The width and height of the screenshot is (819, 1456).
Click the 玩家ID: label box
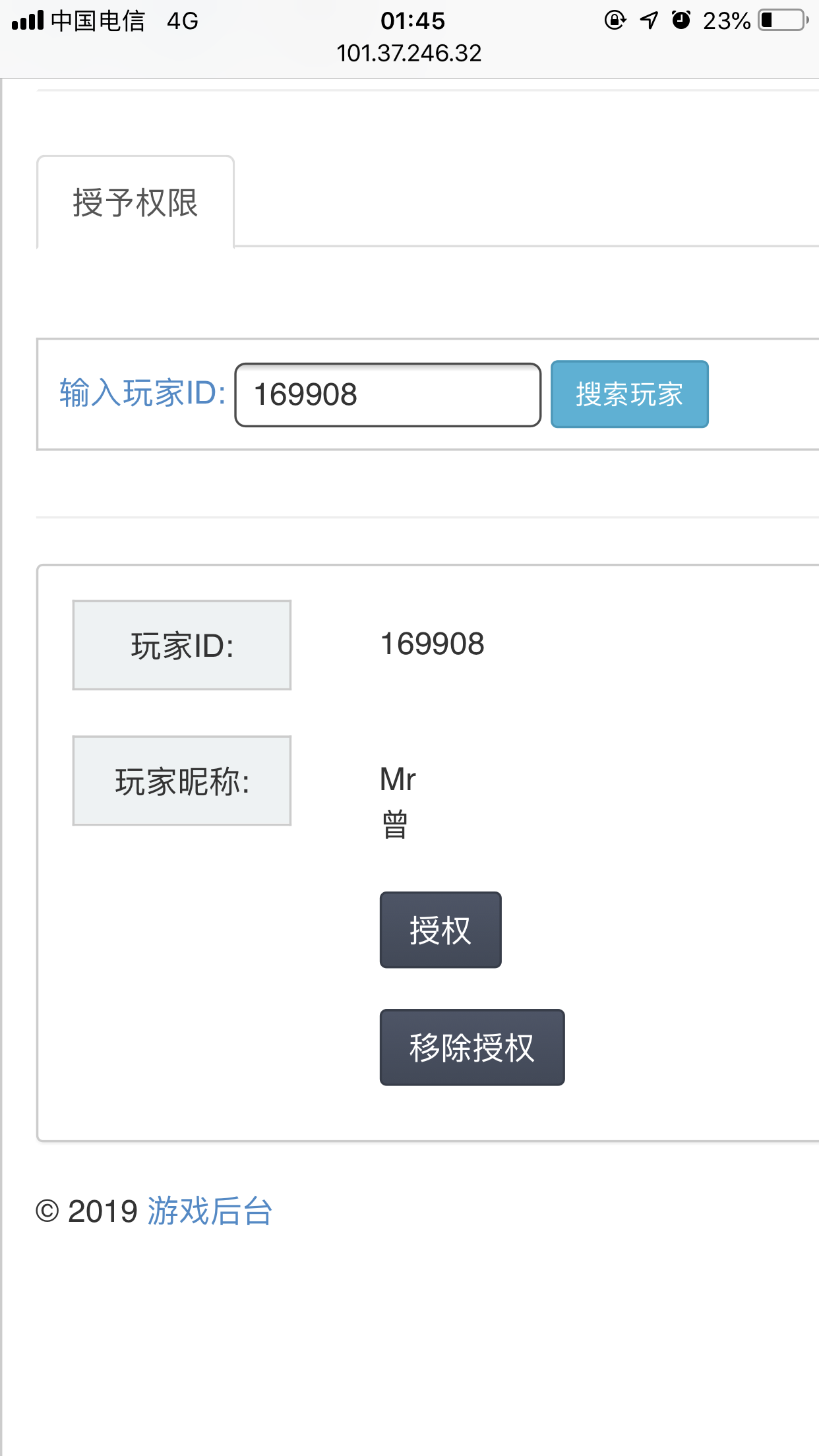(x=182, y=646)
